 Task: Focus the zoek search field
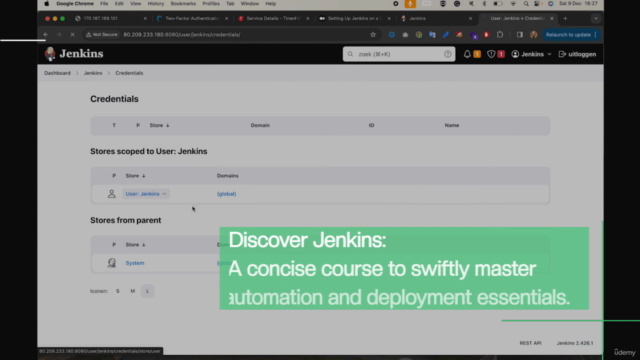pyautogui.click(x=399, y=54)
